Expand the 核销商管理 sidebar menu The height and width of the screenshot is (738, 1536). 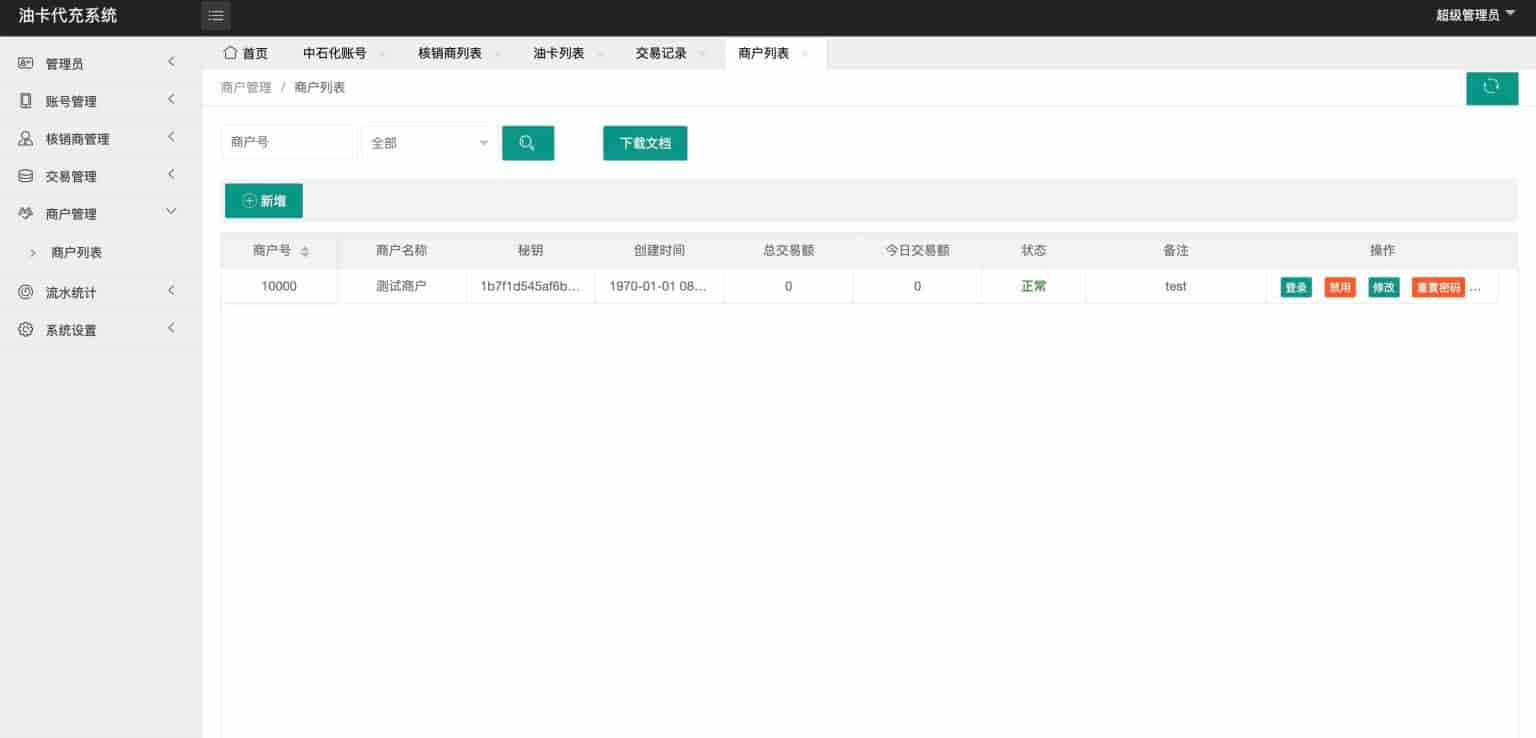100,139
